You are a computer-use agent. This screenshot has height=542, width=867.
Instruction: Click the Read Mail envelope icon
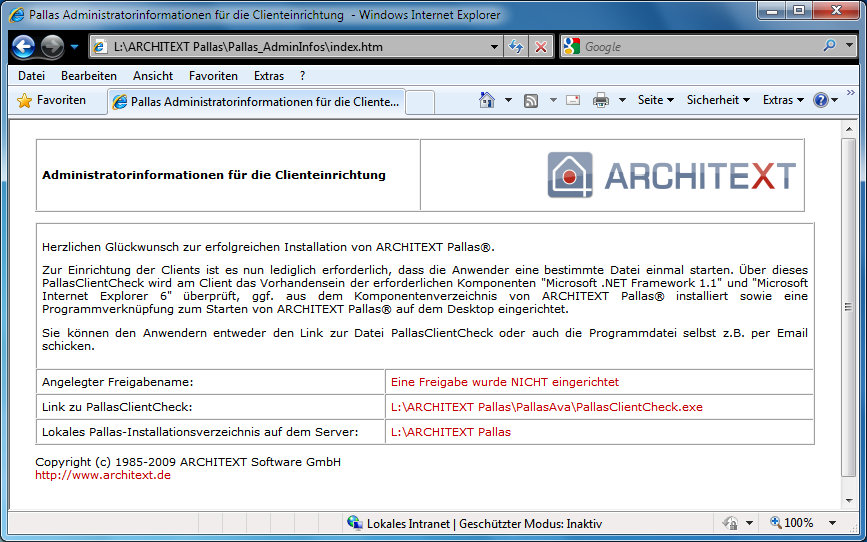click(573, 101)
